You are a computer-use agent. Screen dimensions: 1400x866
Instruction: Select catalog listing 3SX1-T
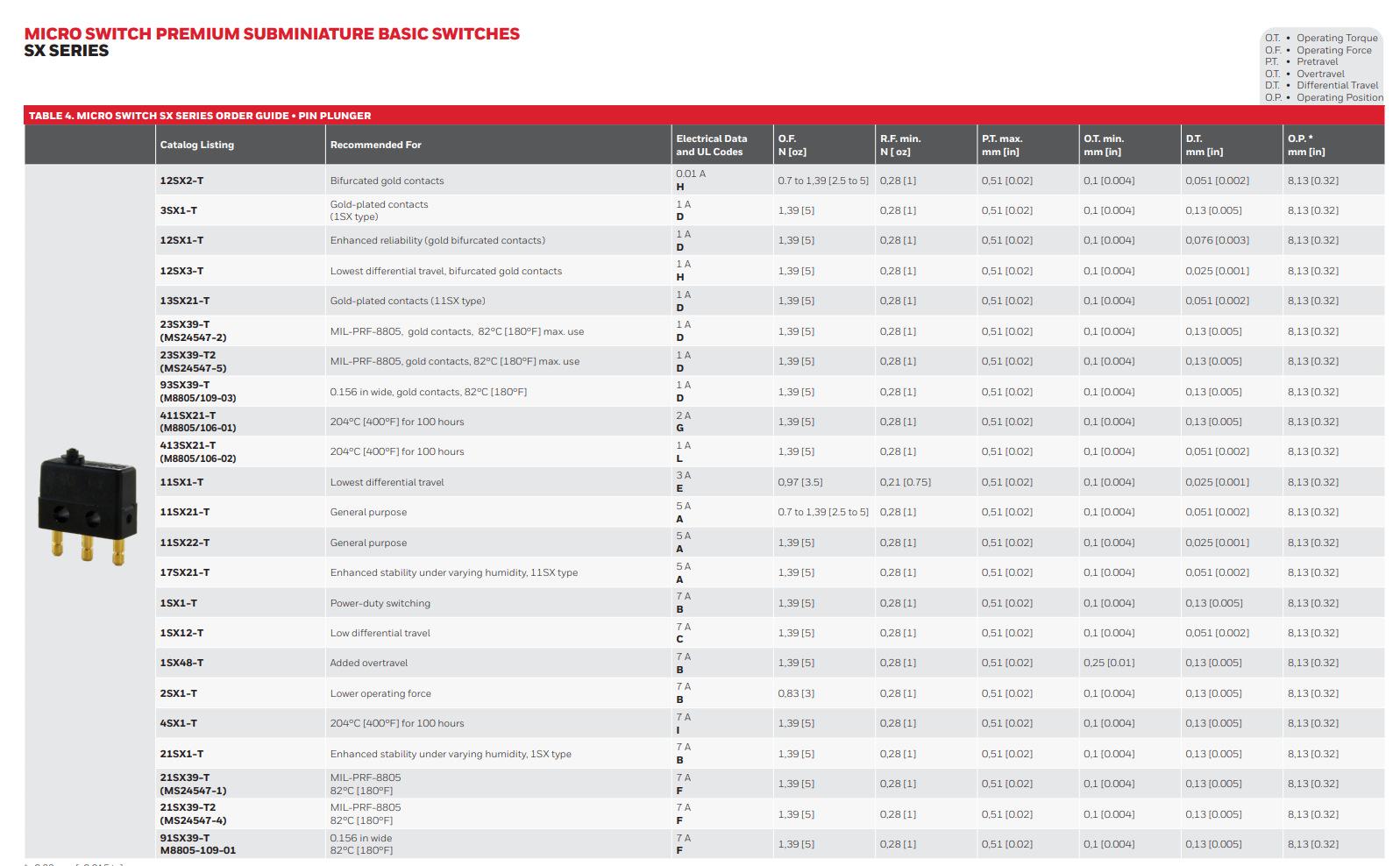178,210
